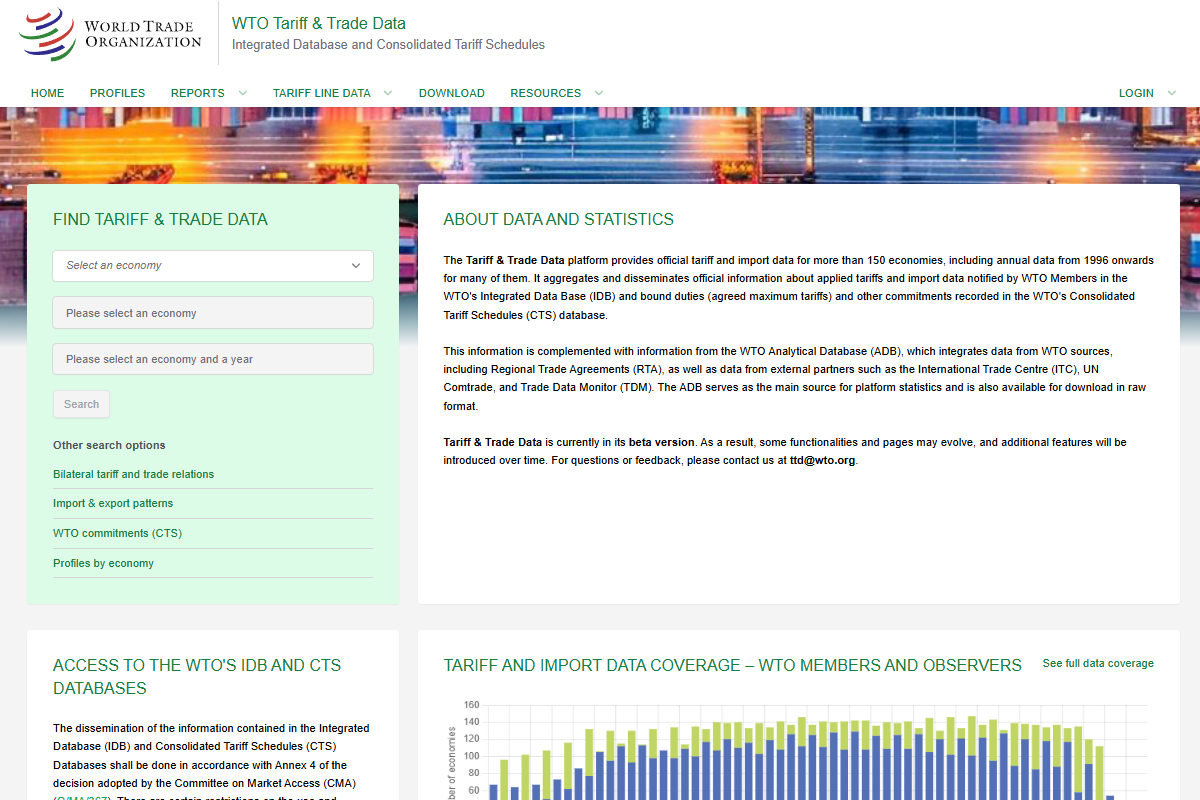
Task: Open the LOGIN dropdown
Action: [1136, 93]
